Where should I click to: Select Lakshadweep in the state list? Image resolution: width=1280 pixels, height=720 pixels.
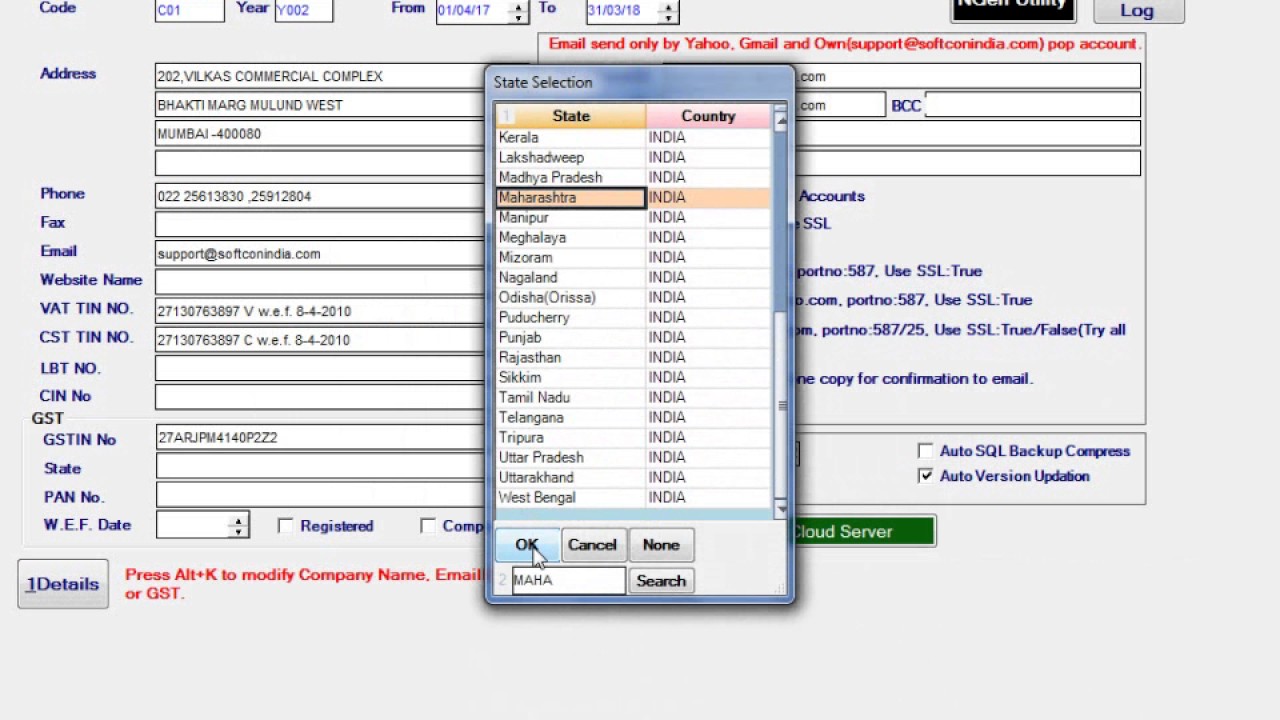(x=571, y=157)
